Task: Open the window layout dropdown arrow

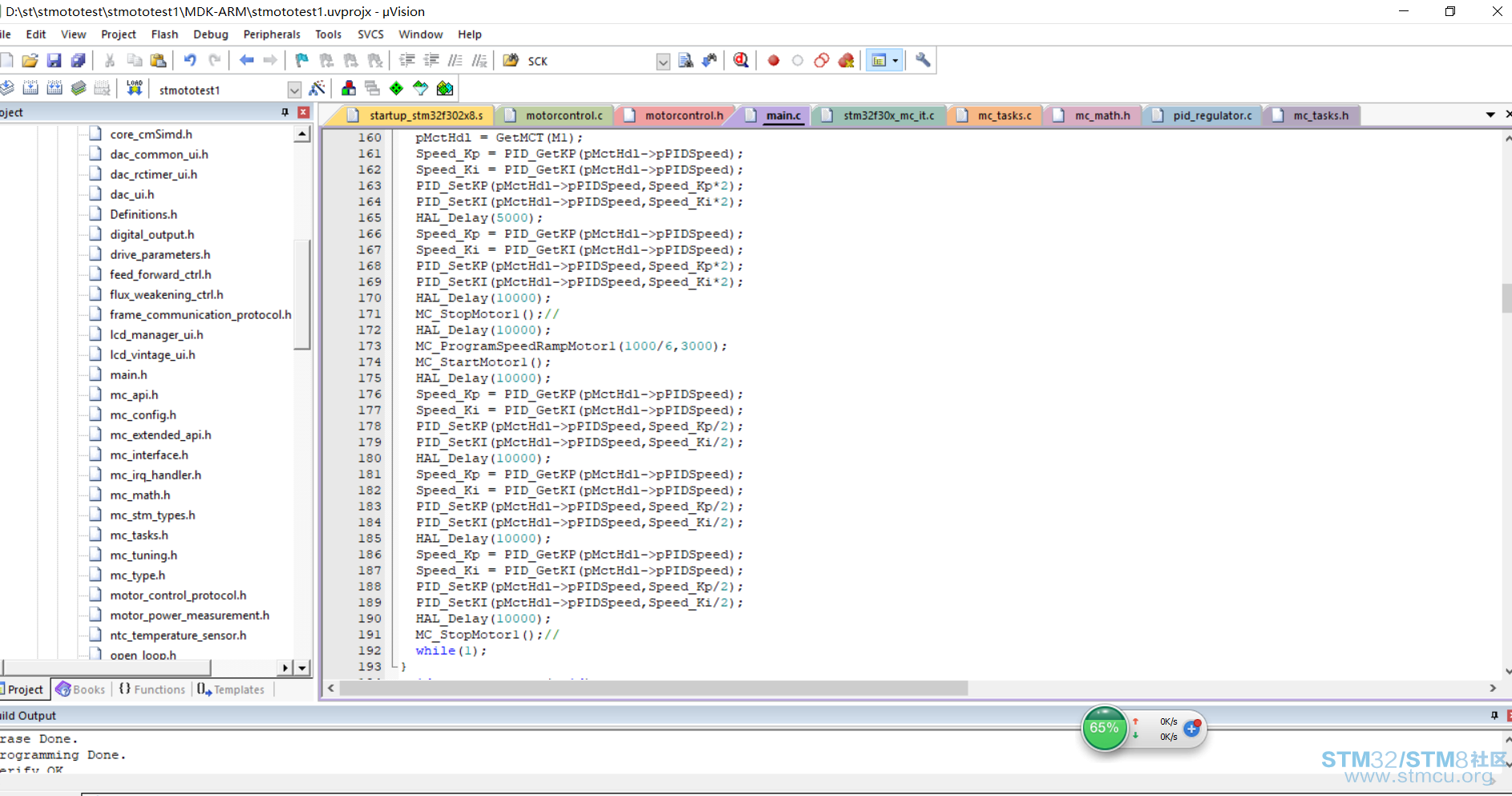Action: coord(895,60)
